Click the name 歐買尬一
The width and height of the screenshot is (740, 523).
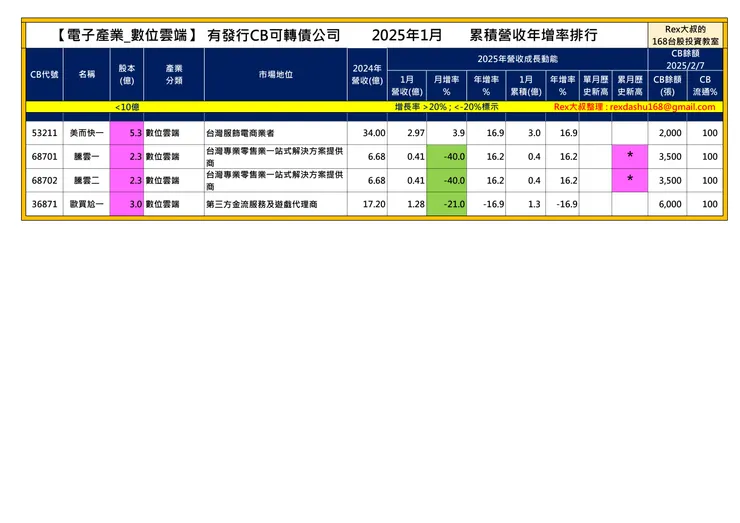(x=86, y=204)
